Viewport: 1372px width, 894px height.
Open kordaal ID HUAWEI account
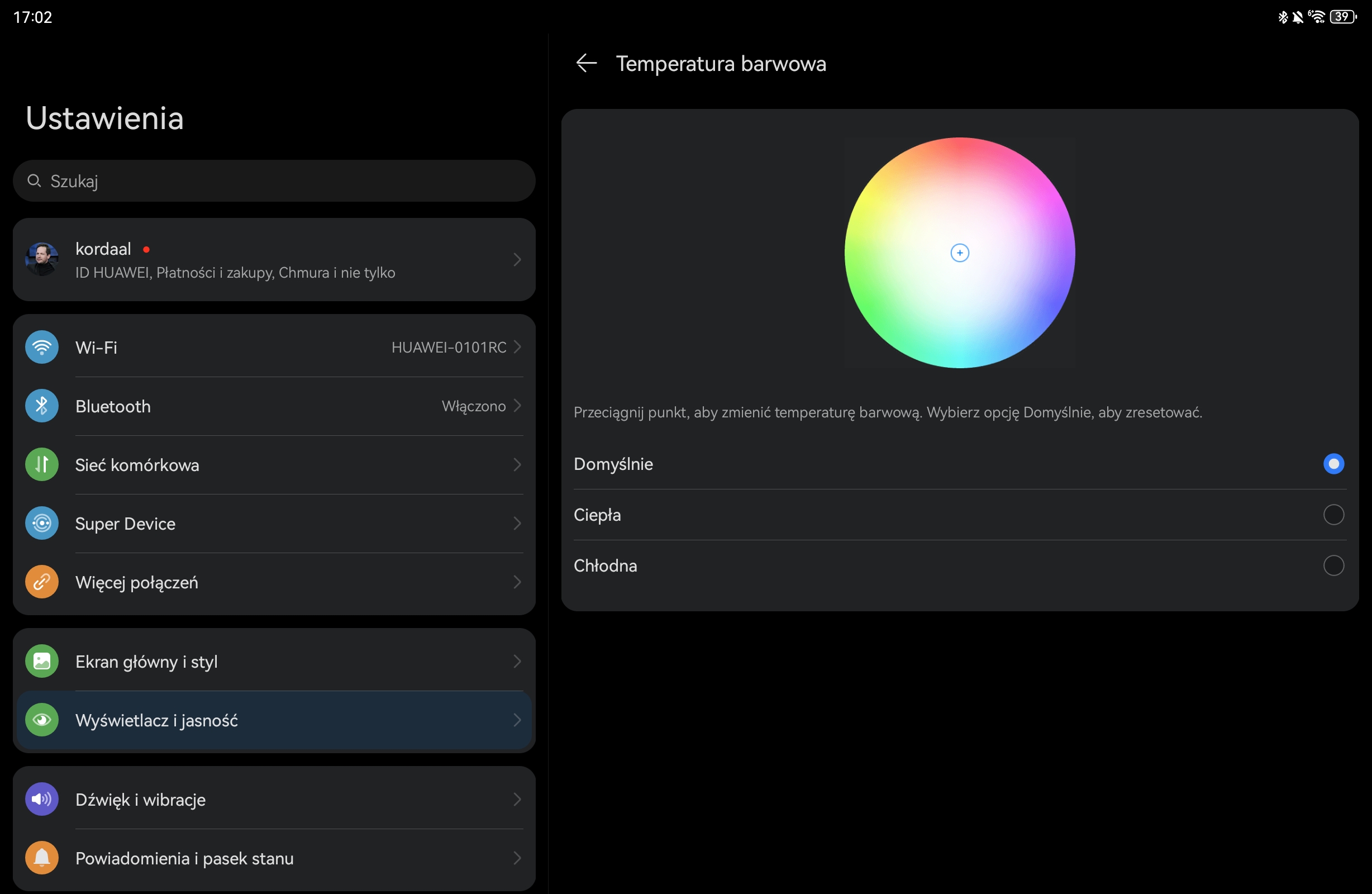pyautogui.click(x=274, y=260)
